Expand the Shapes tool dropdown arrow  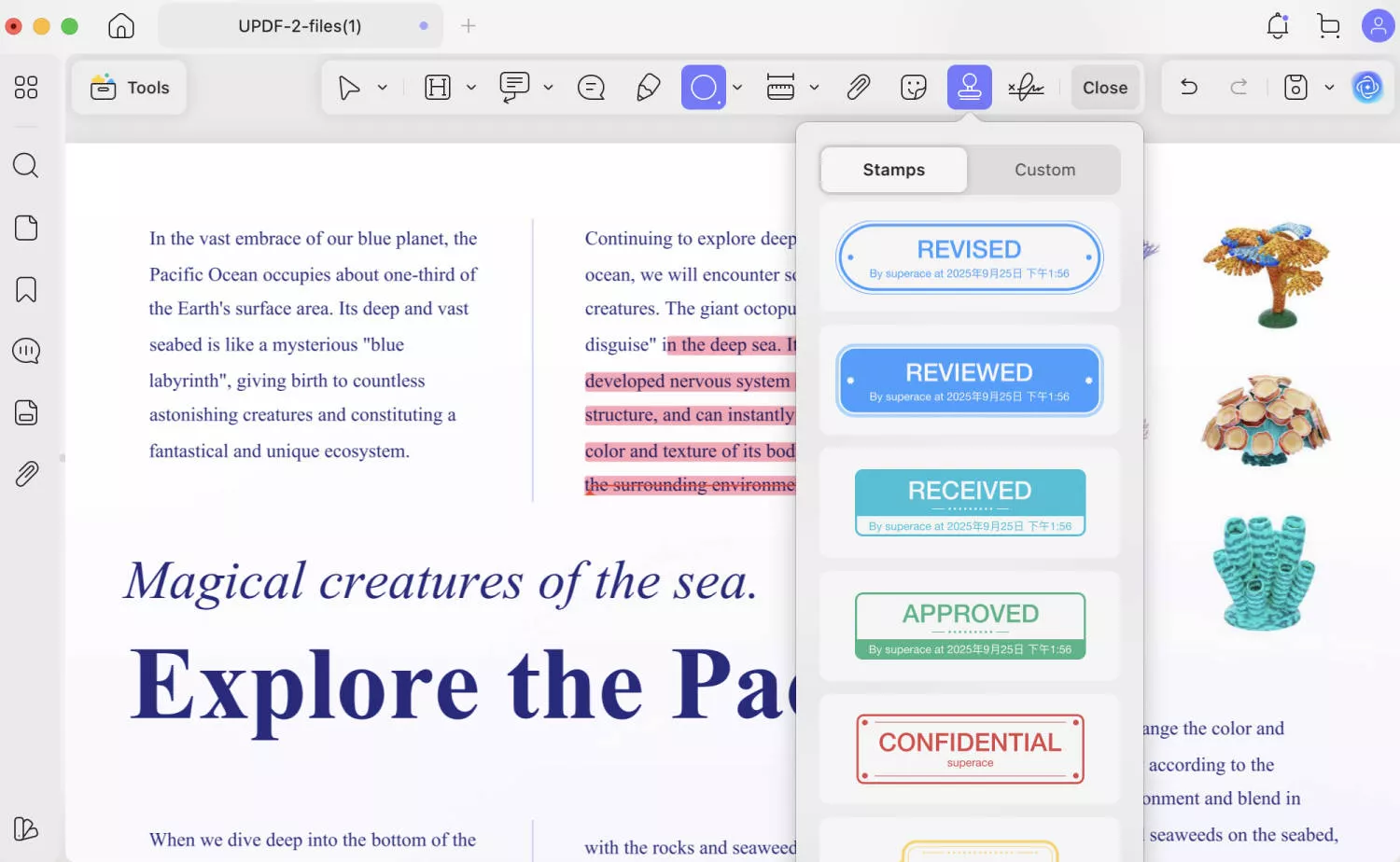(737, 87)
